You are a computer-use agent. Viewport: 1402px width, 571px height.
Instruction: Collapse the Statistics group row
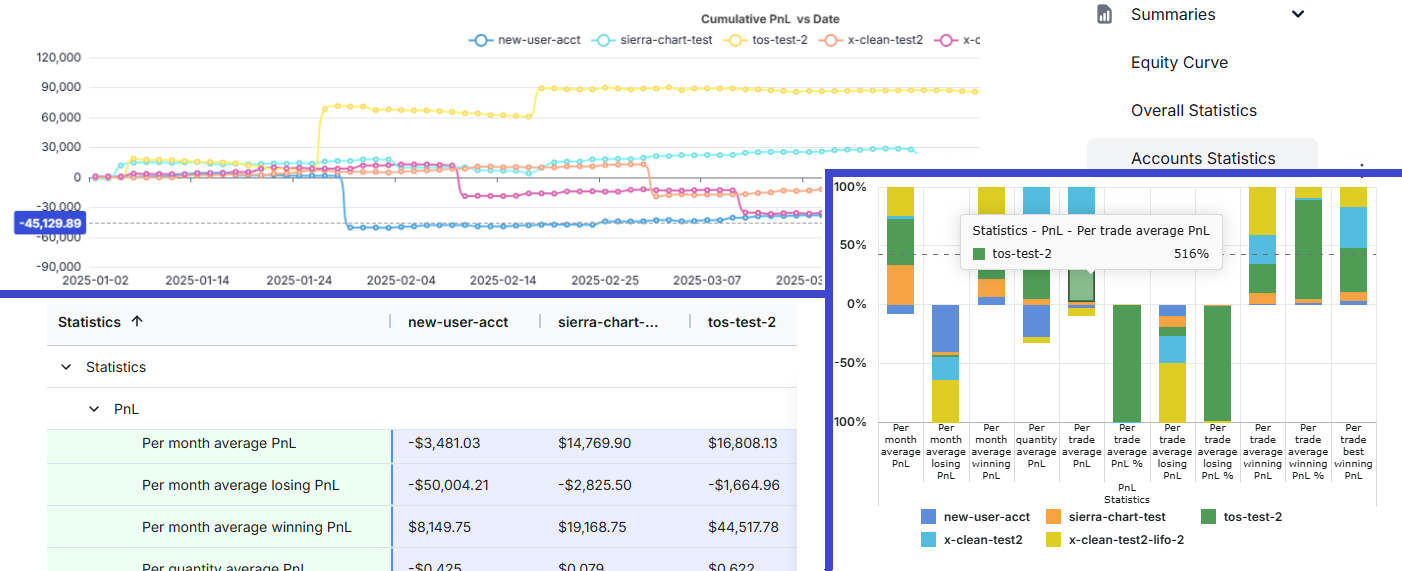point(66,367)
